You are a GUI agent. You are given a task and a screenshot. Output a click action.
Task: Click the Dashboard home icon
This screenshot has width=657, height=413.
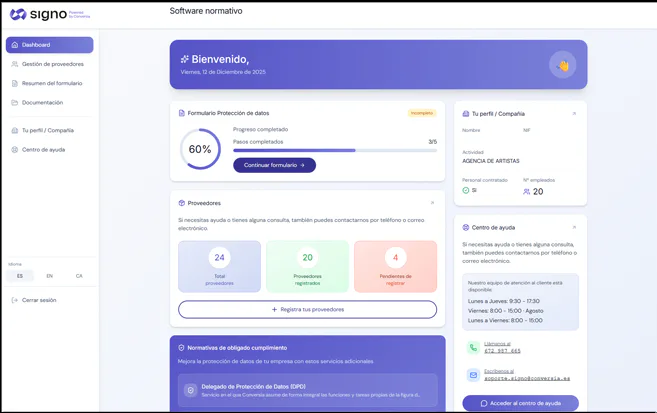point(15,45)
